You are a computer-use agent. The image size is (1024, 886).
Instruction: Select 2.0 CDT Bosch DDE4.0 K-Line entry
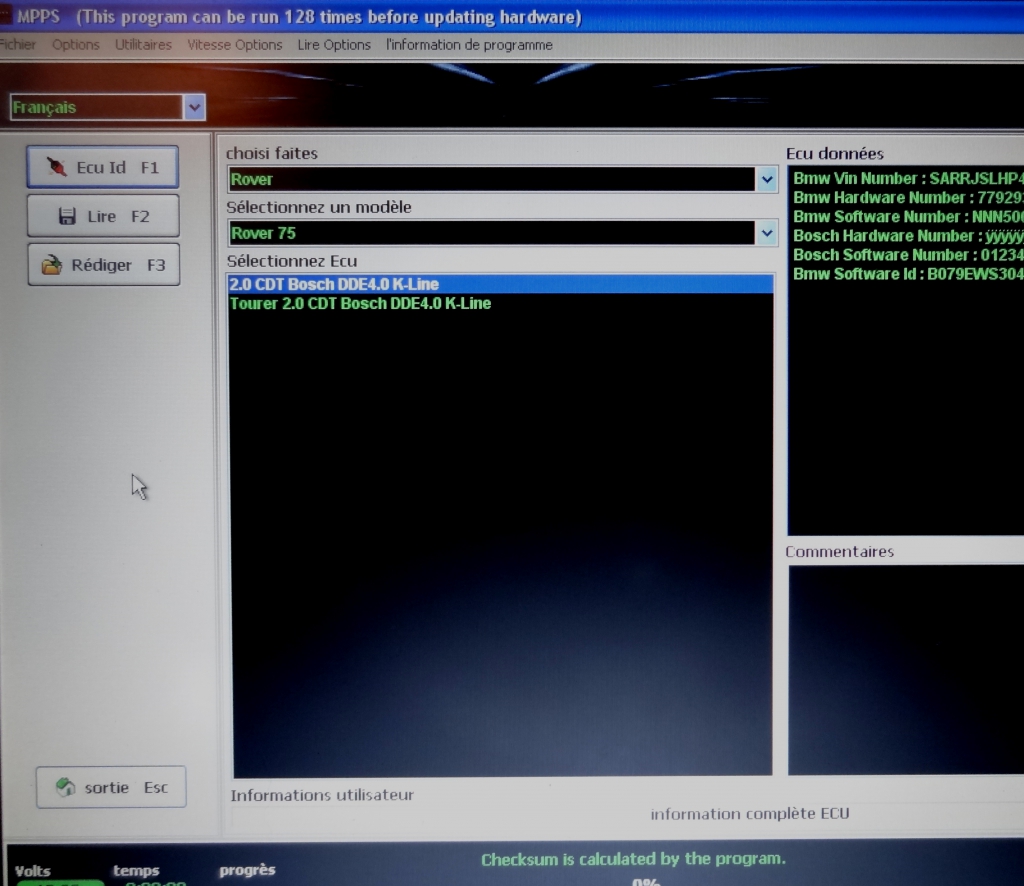tap(500, 284)
